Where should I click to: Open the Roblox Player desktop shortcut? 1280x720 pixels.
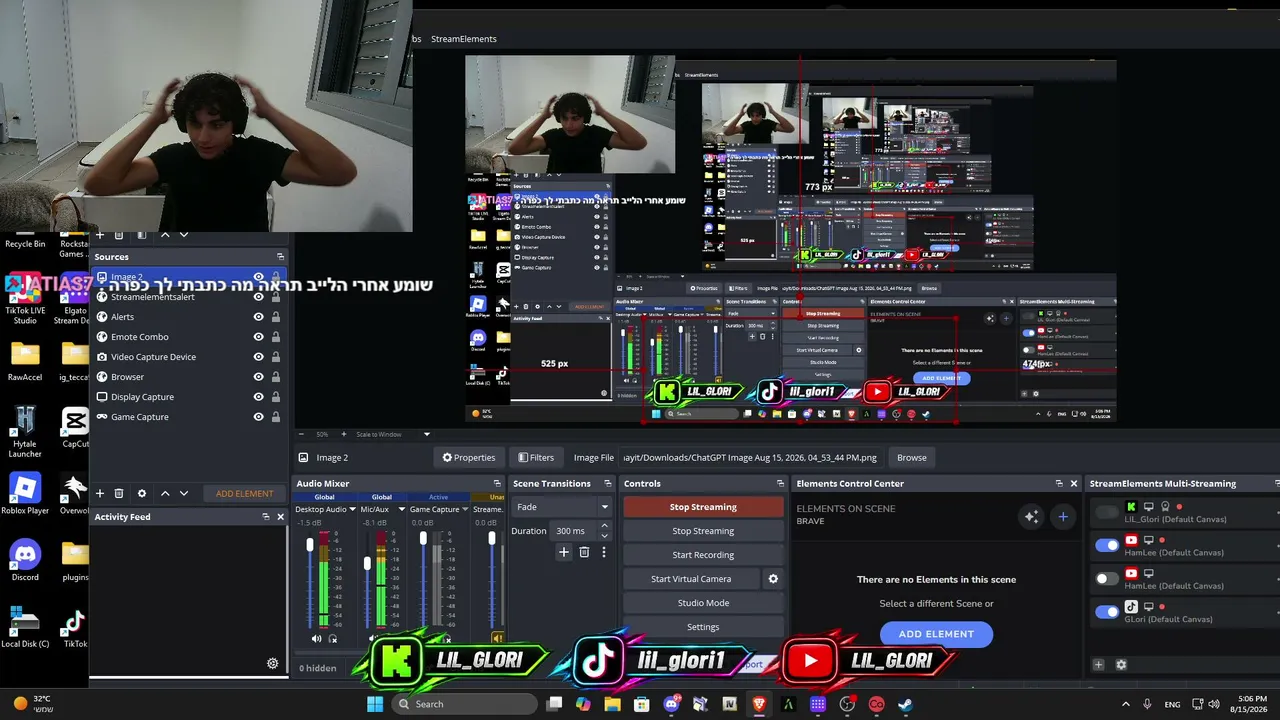pyautogui.click(x=25, y=494)
